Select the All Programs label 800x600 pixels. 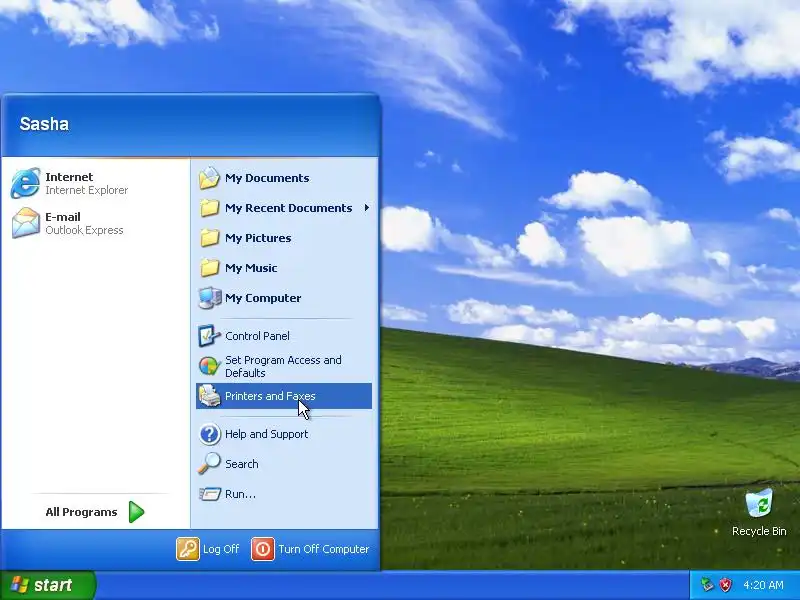tap(81, 512)
